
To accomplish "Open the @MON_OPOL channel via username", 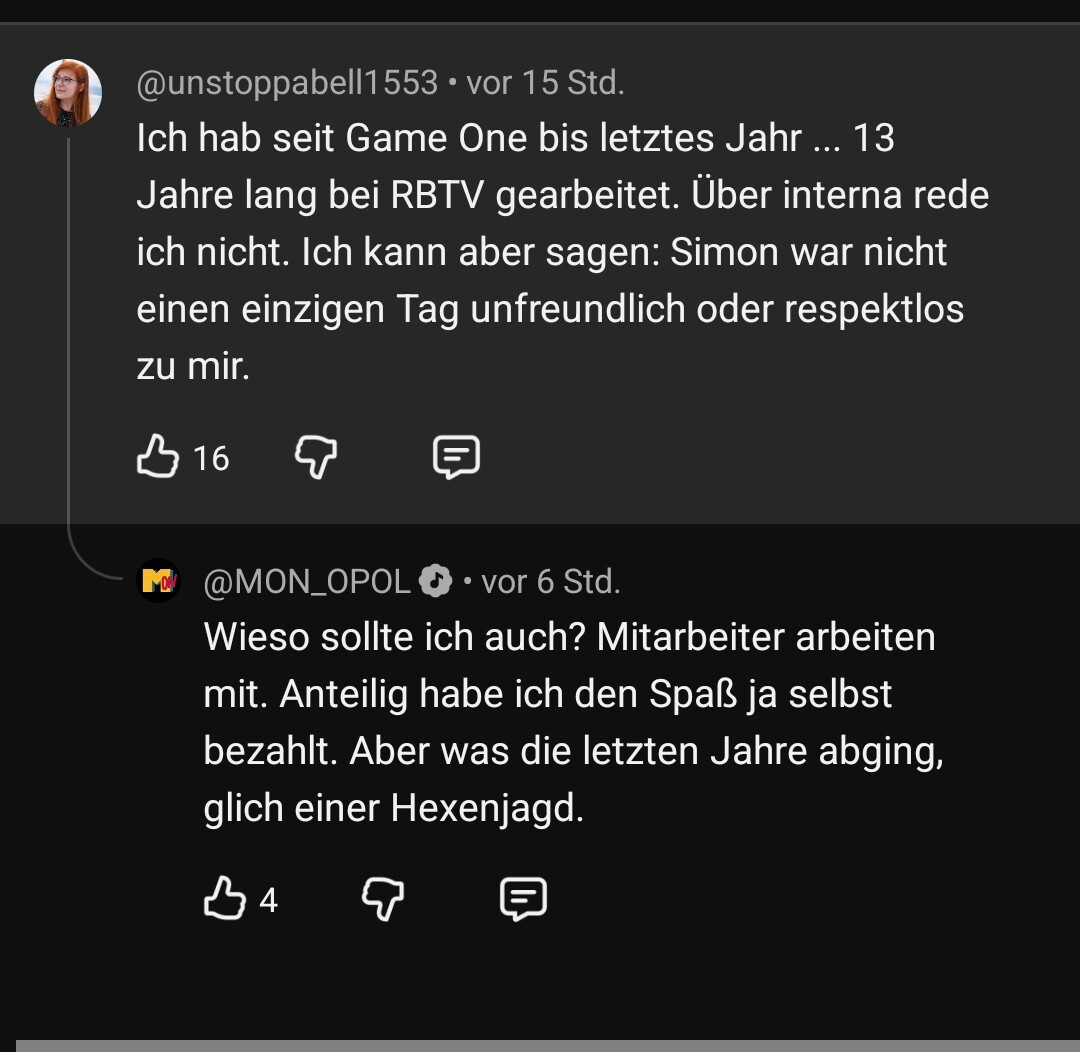I will [x=307, y=581].
